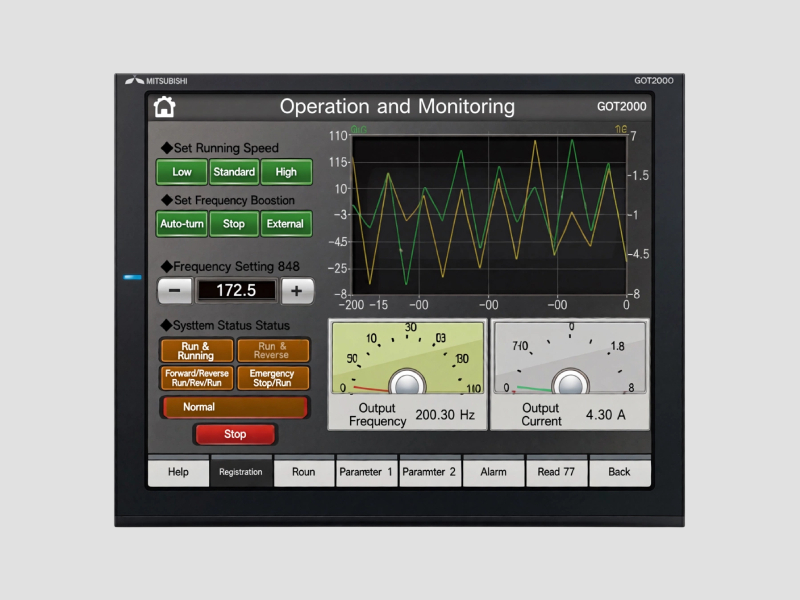Click the Mitsubishi logo on the bezel
The width and height of the screenshot is (800, 600).
[156, 81]
